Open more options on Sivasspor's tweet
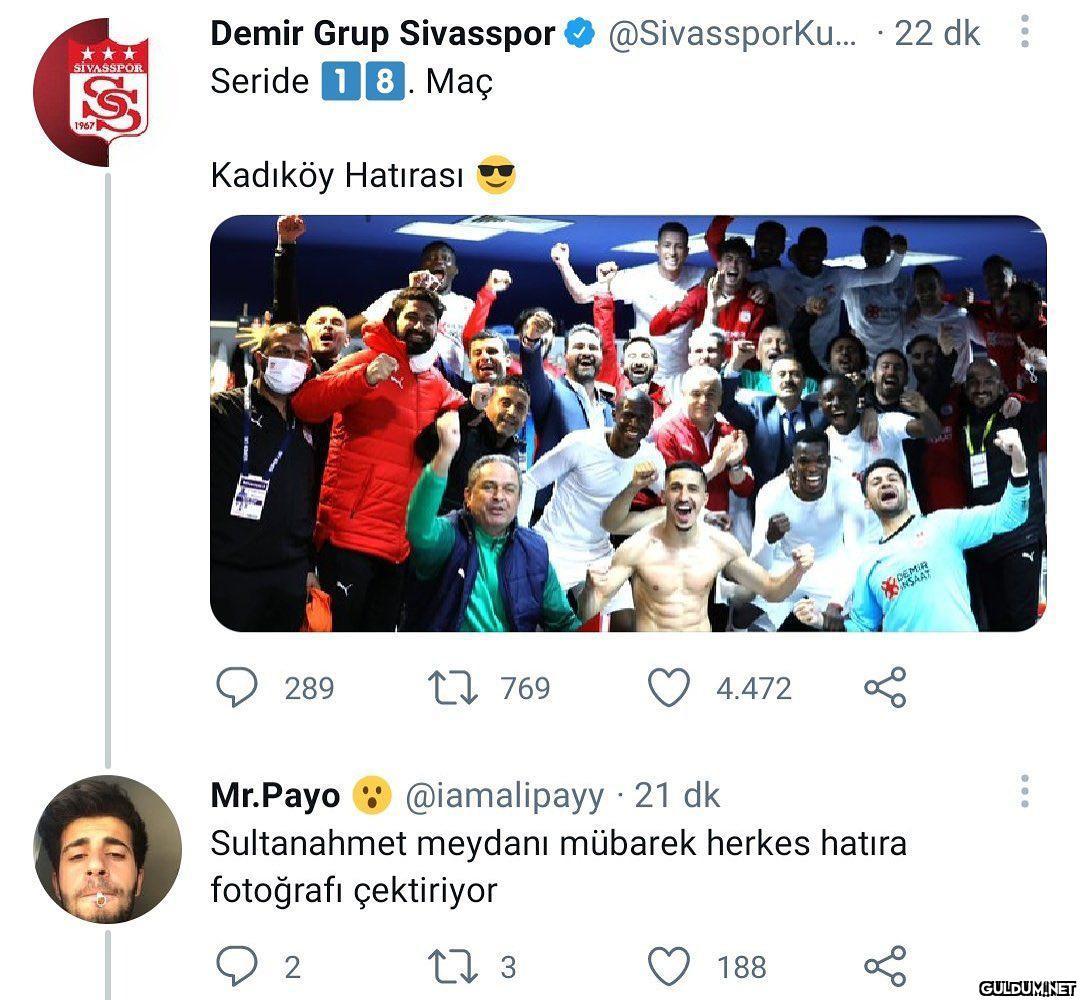1080x1000 pixels. pyautogui.click(x=1025, y=32)
